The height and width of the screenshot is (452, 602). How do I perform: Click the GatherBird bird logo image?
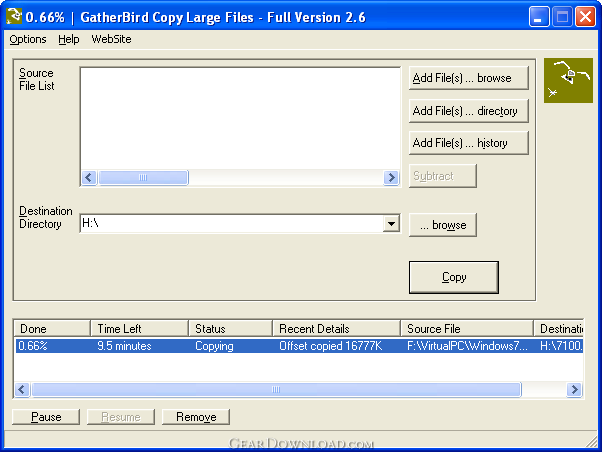click(x=568, y=80)
